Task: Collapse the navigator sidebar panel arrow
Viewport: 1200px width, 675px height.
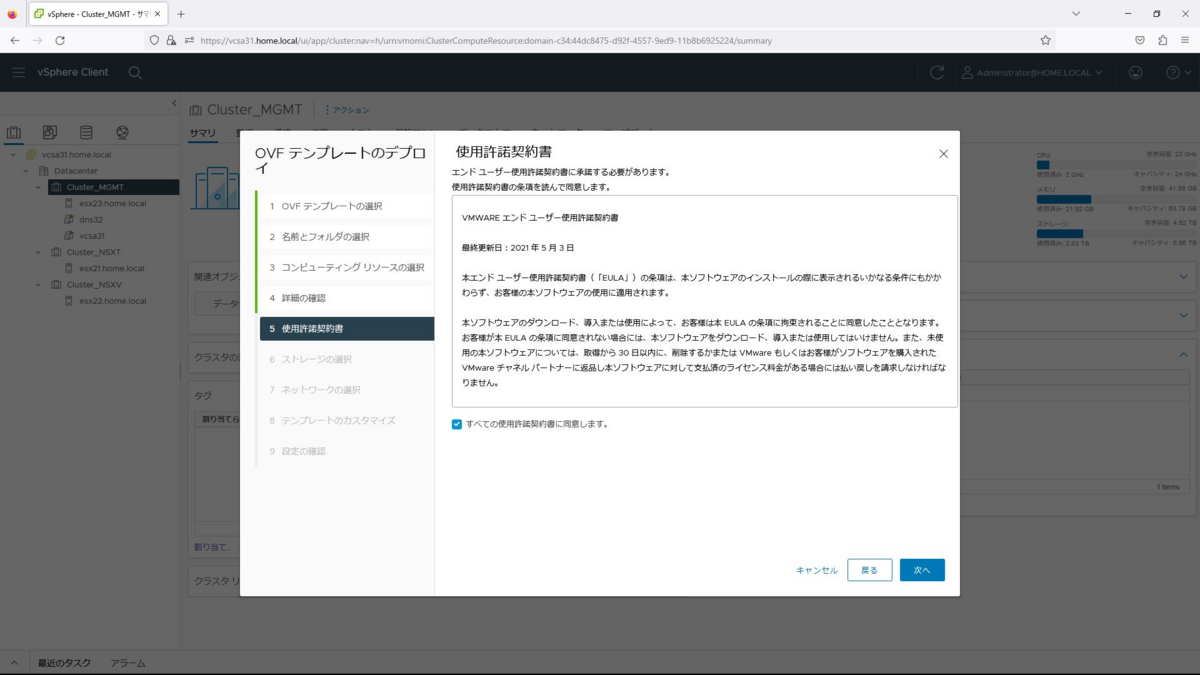Action: (x=174, y=104)
